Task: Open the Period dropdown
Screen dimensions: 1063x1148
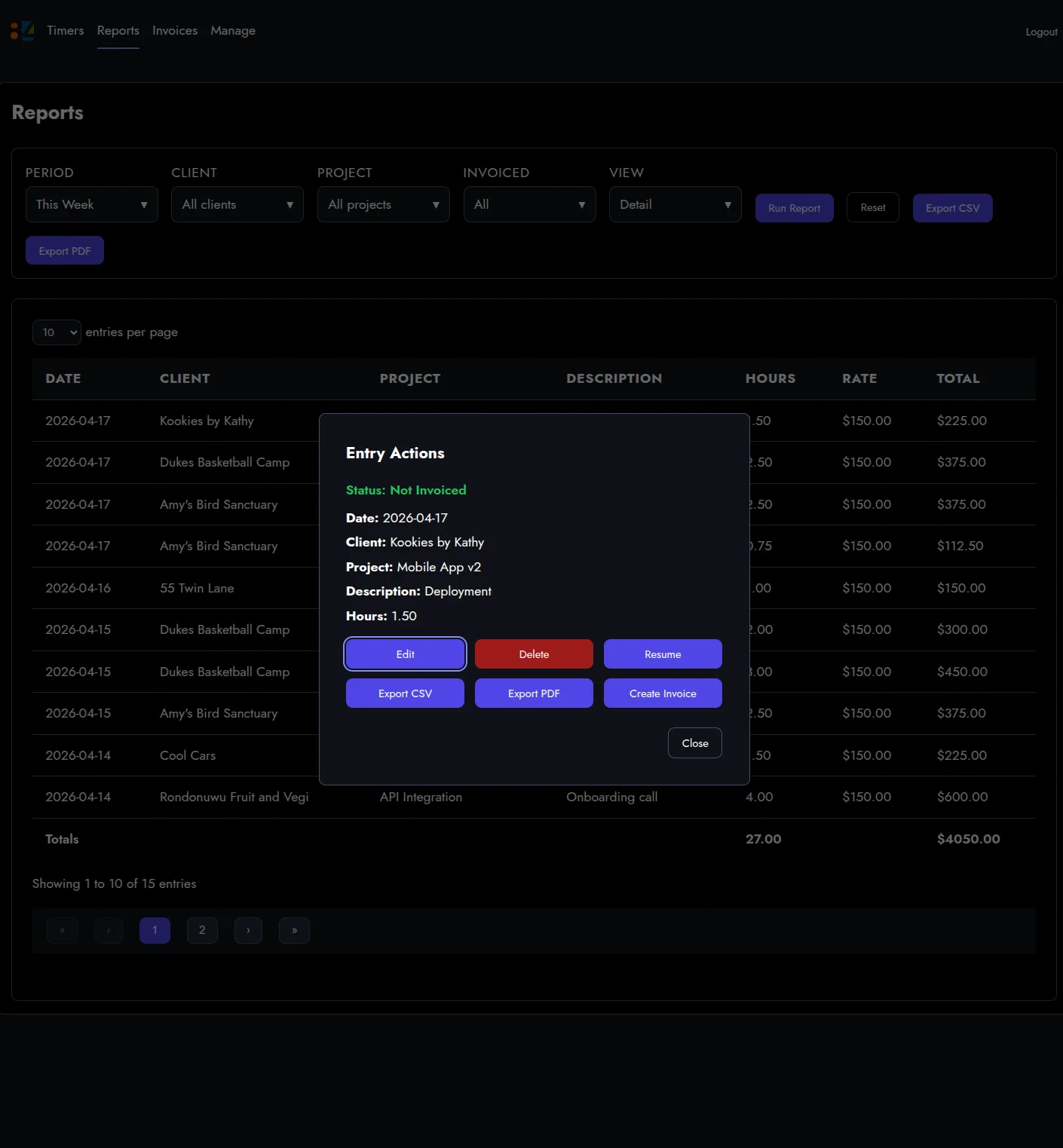Action: pyautogui.click(x=91, y=204)
